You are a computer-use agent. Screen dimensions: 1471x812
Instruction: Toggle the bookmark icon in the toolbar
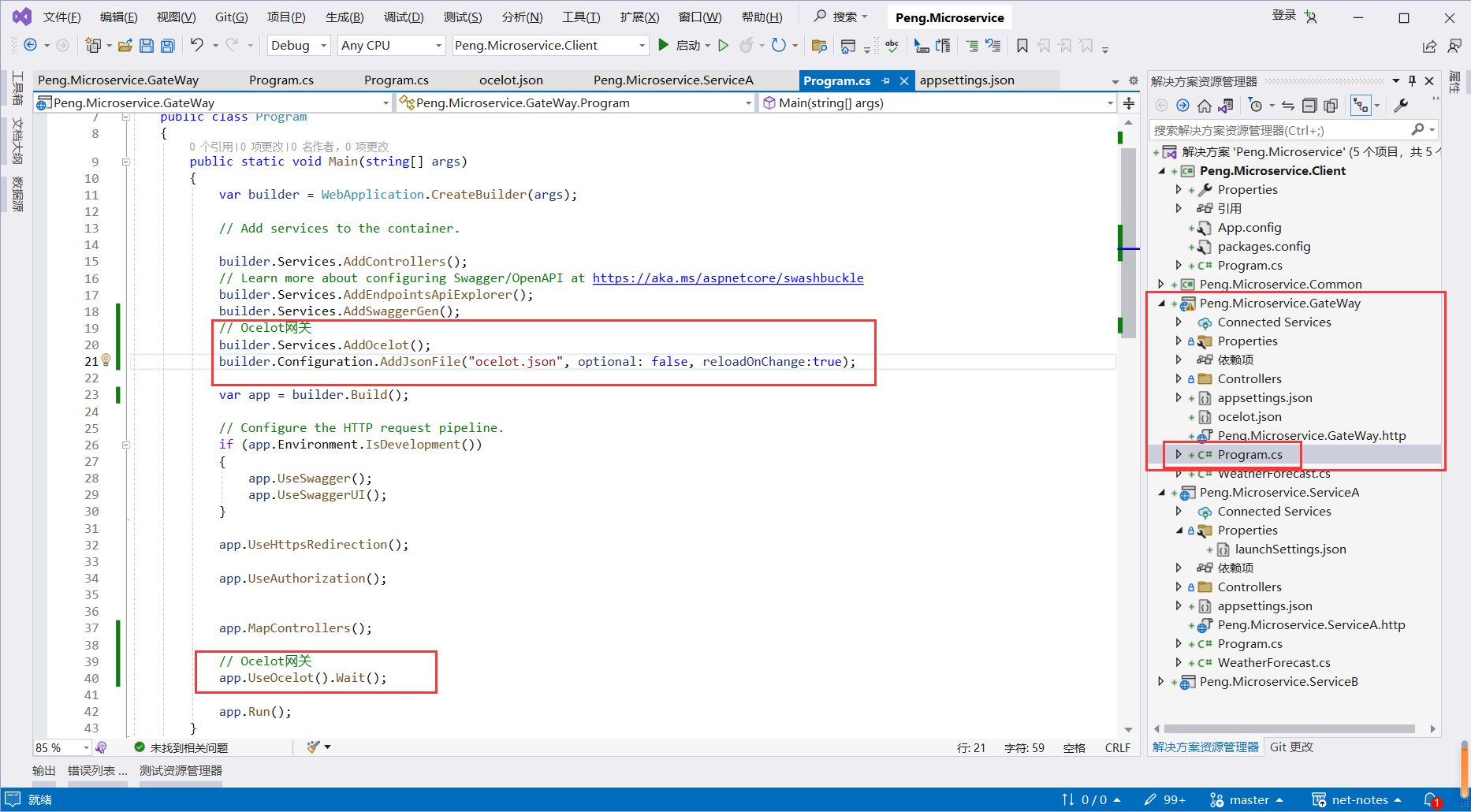coord(1022,46)
